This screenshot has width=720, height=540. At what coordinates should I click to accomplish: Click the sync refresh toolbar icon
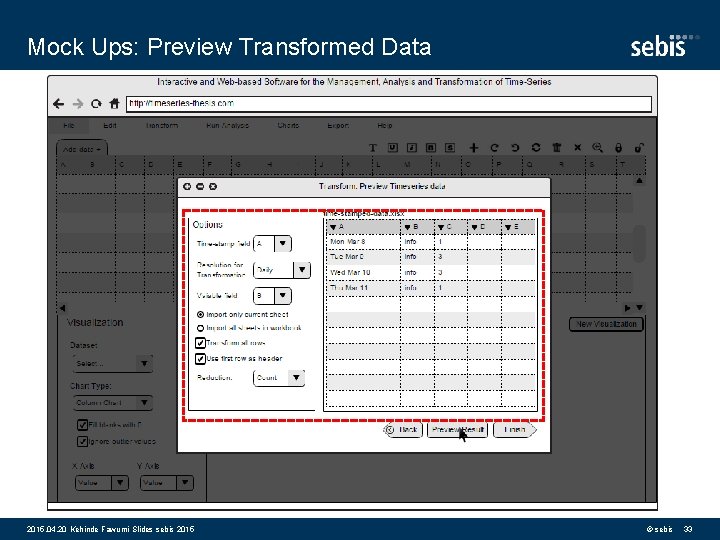tap(536, 147)
